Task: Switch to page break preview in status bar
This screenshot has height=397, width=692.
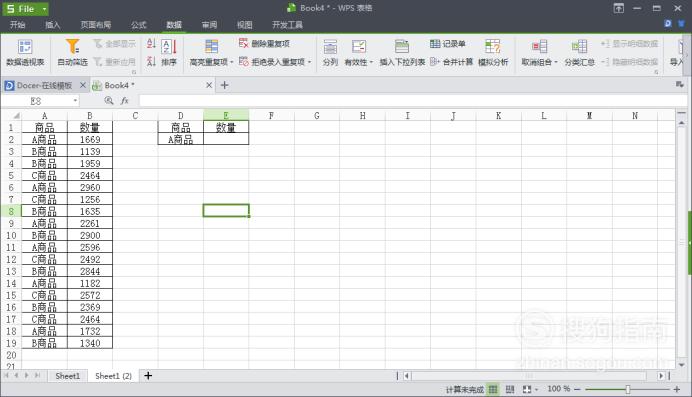Action: tap(510, 389)
